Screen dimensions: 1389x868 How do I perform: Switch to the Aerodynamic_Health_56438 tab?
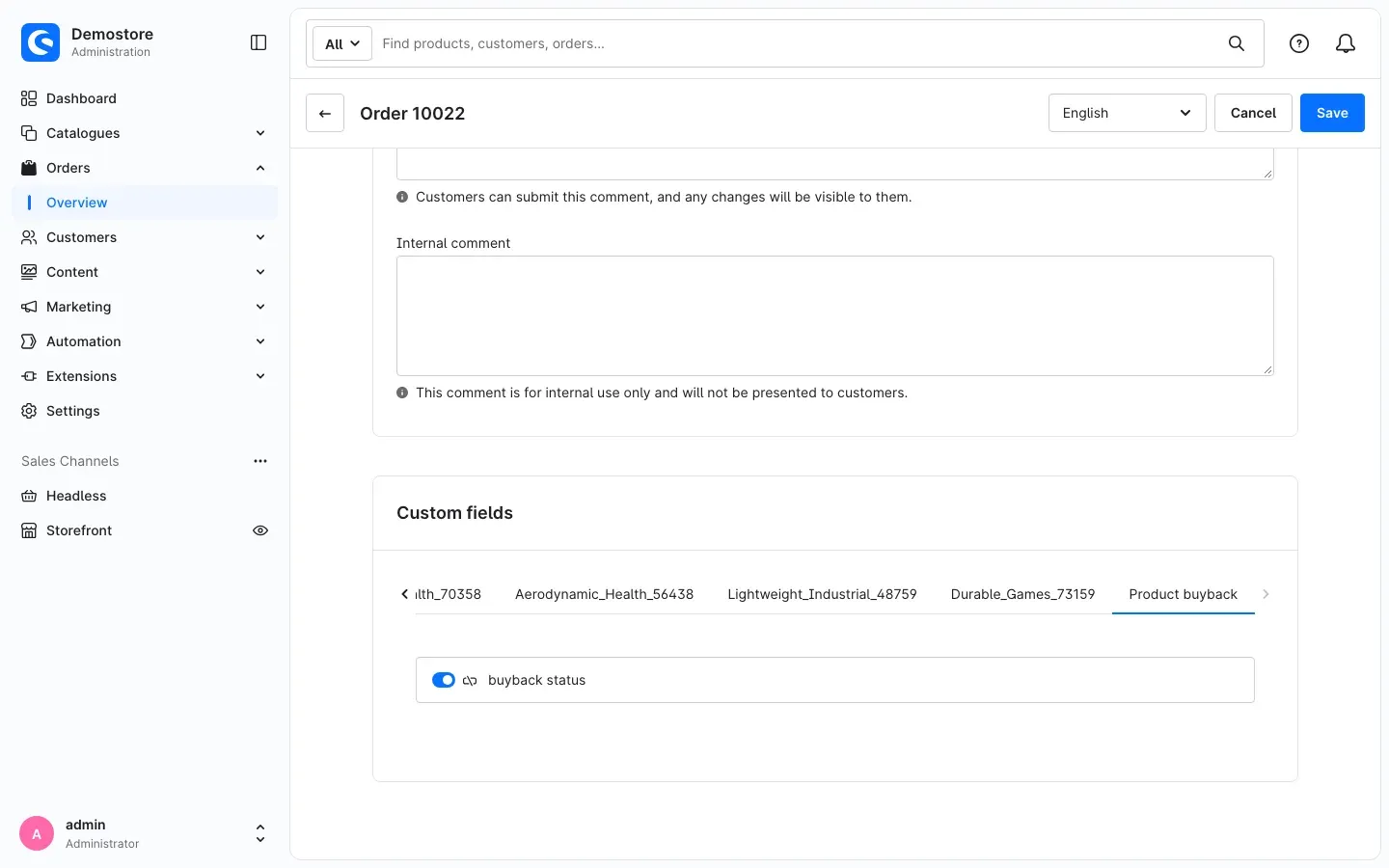click(604, 594)
